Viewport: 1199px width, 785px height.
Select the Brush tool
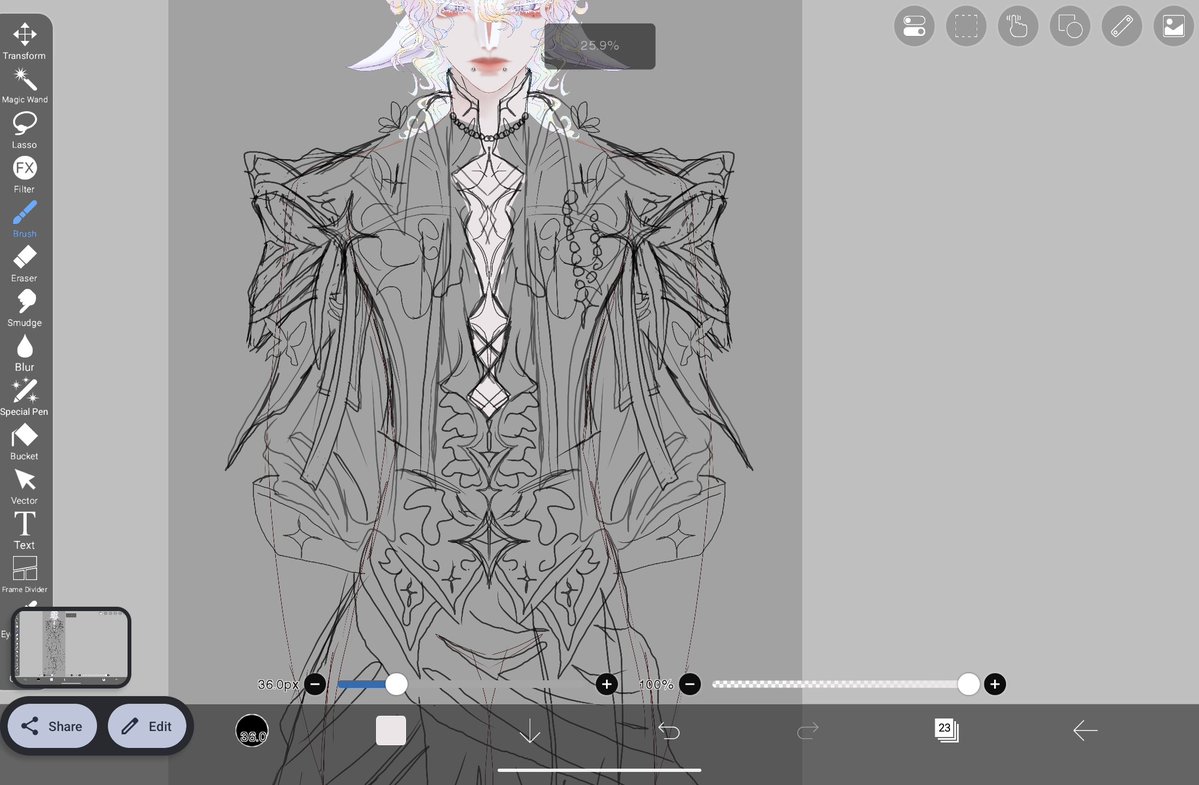pos(24,219)
